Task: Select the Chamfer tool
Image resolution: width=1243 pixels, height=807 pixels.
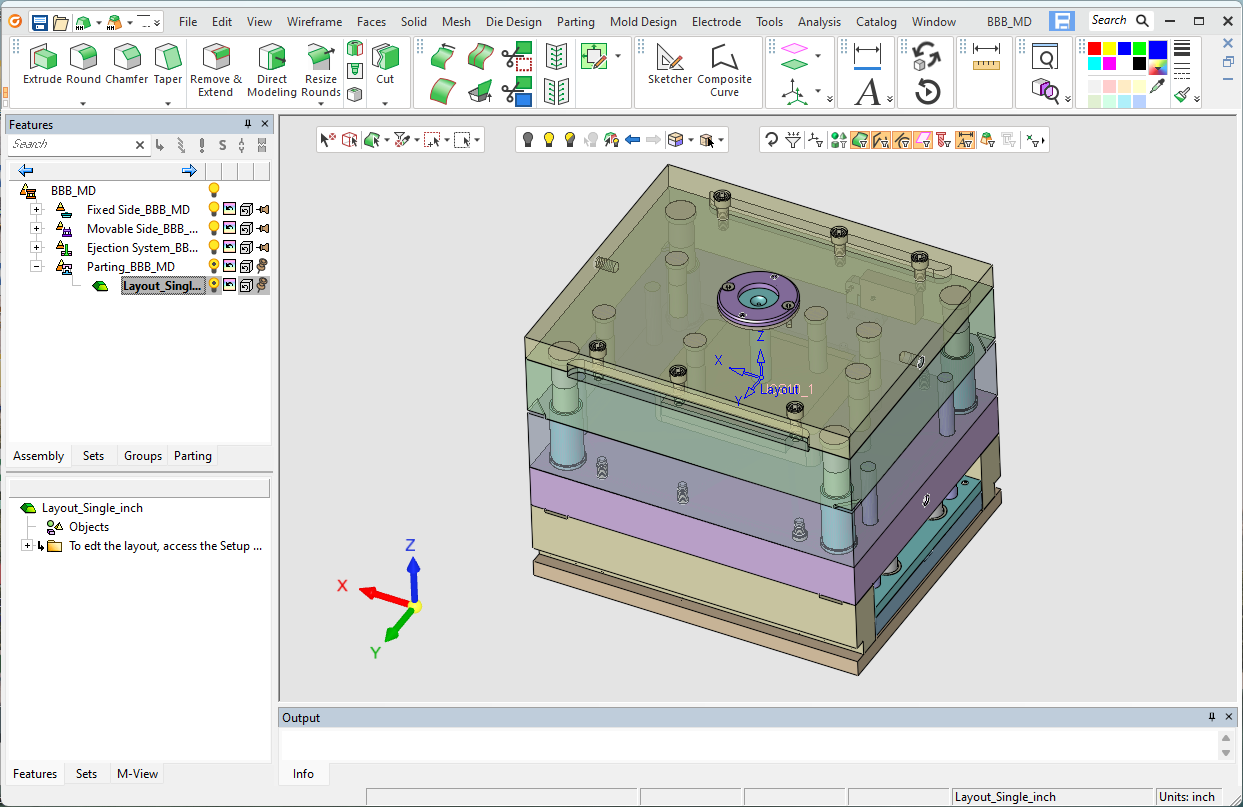Action: click(x=127, y=64)
